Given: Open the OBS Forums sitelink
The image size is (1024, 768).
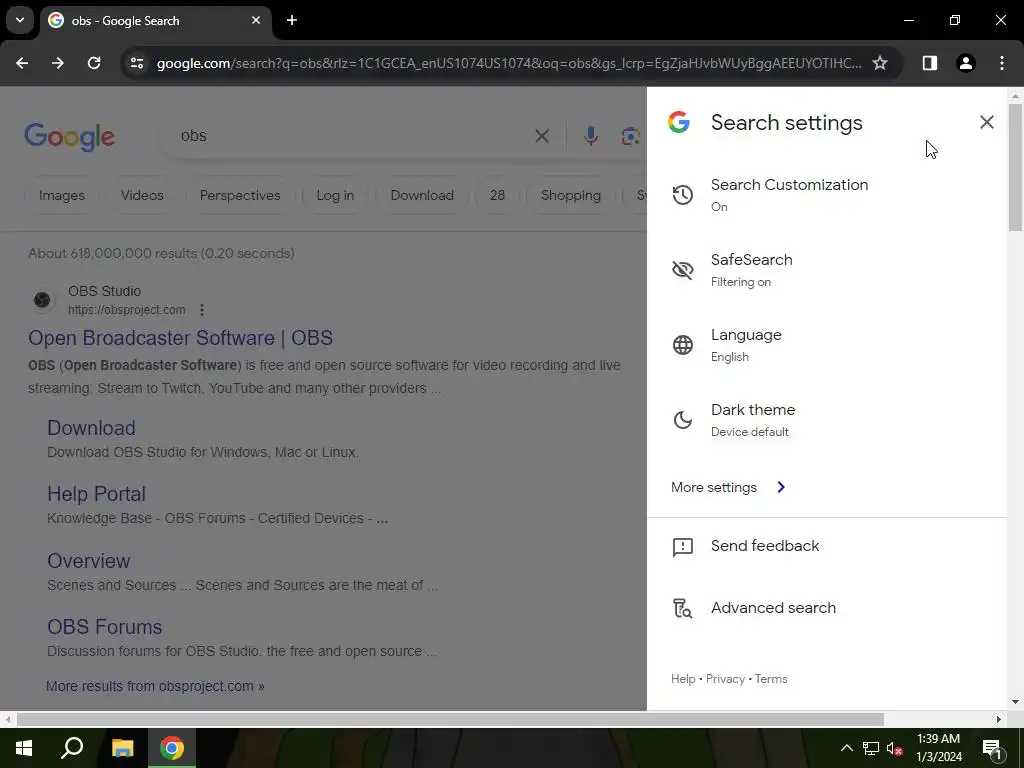Looking at the screenshot, I should [x=104, y=627].
